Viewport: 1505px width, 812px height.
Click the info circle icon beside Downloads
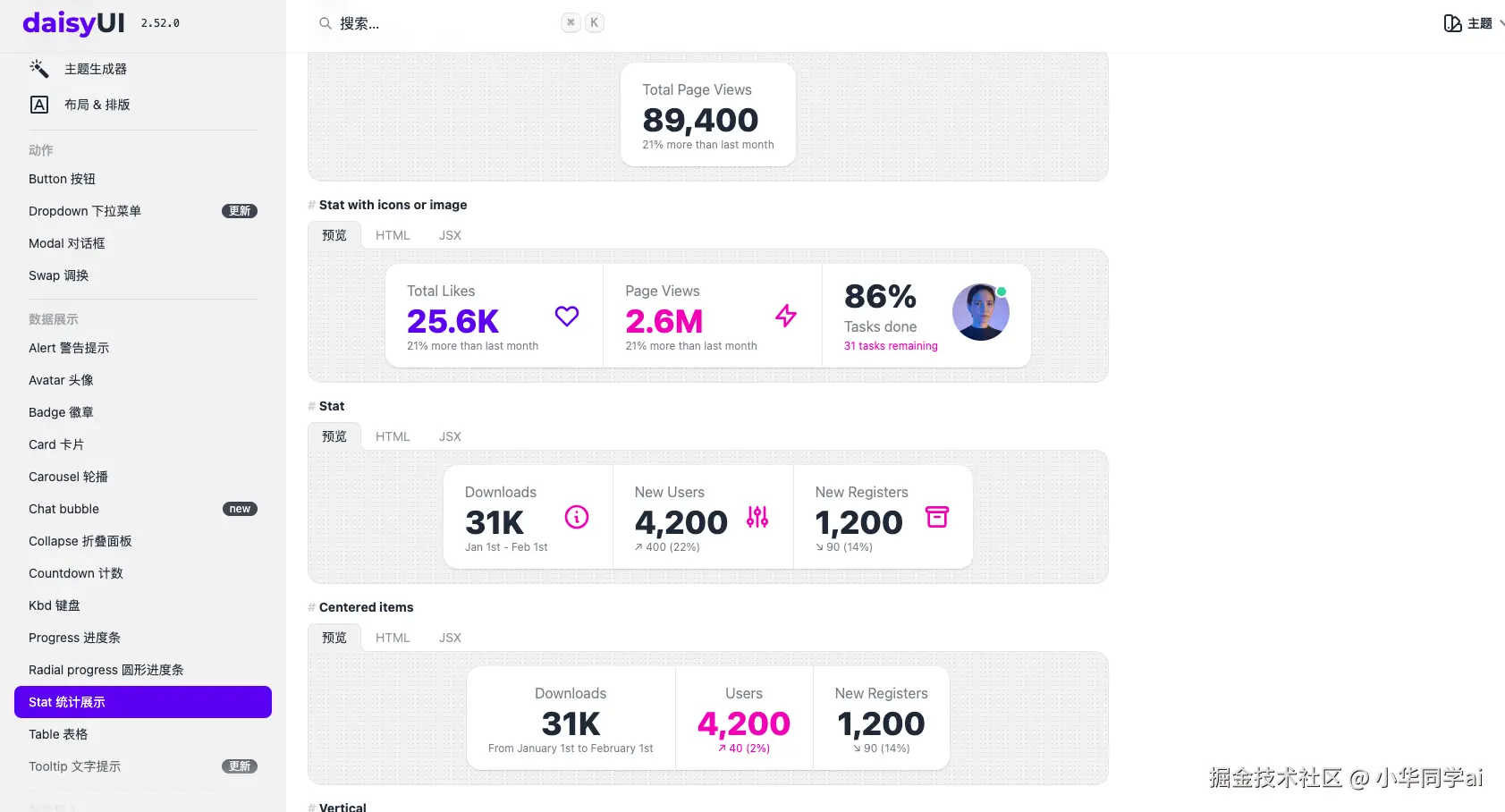click(577, 517)
